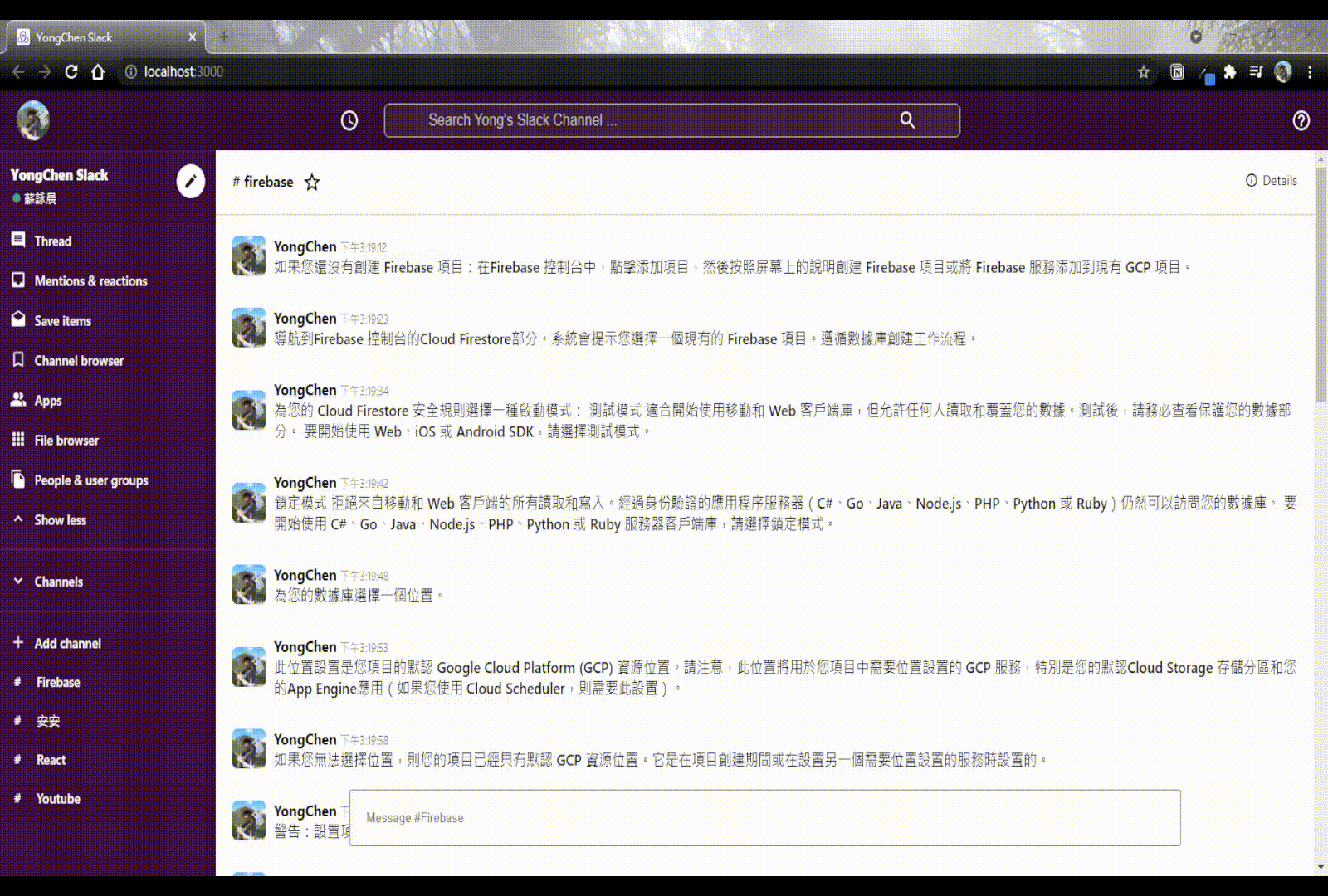Click the 蘇詠晨 online status

pos(34,198)
